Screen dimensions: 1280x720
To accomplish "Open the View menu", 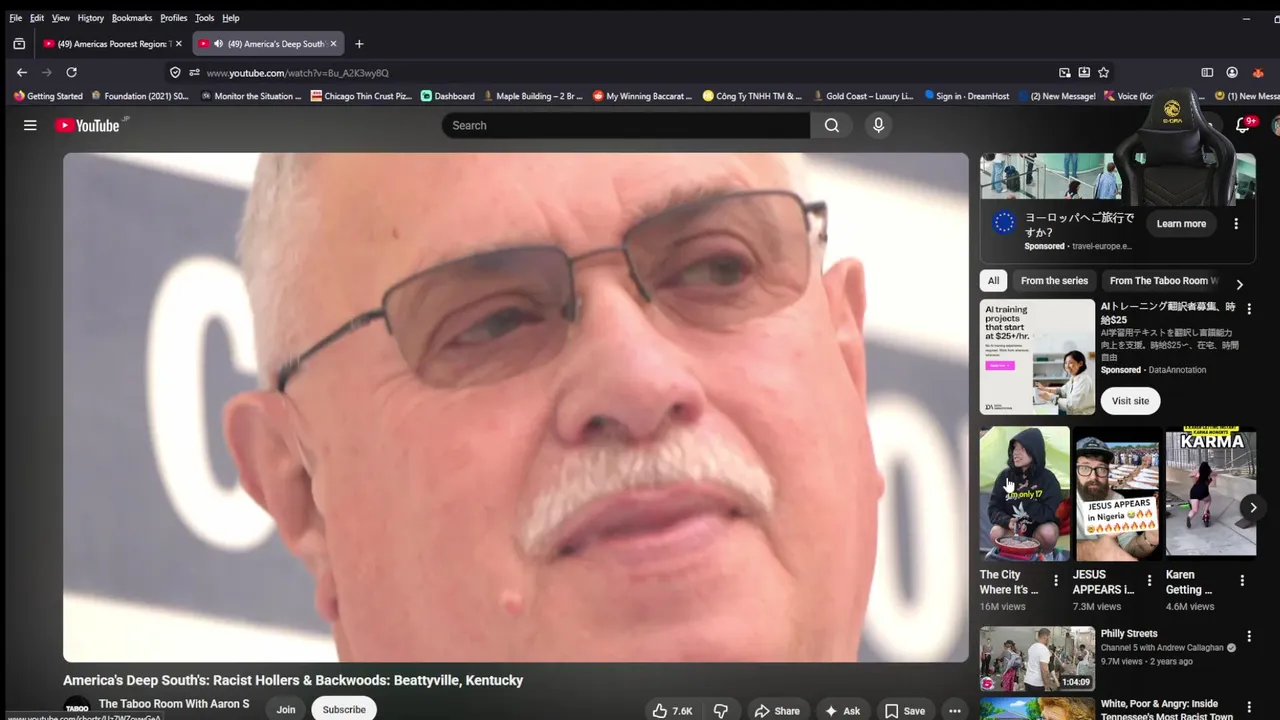I will click(x=61, y=18).
